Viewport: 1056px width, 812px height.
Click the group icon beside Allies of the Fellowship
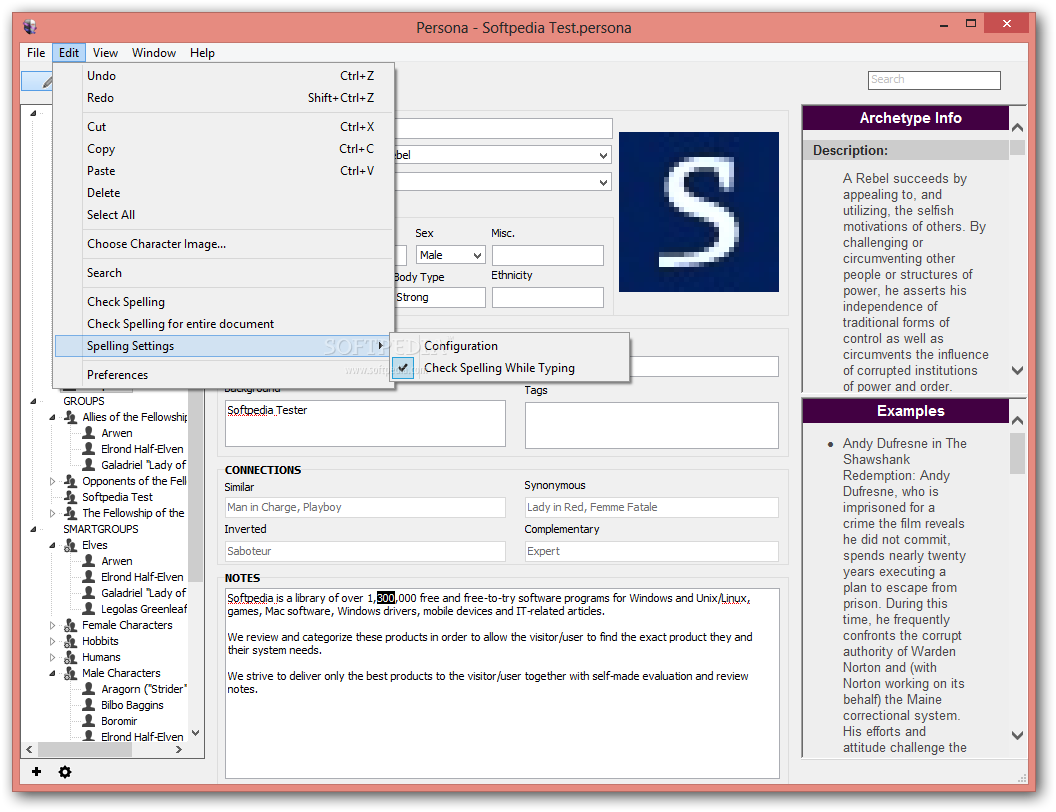tap(70, 417)
